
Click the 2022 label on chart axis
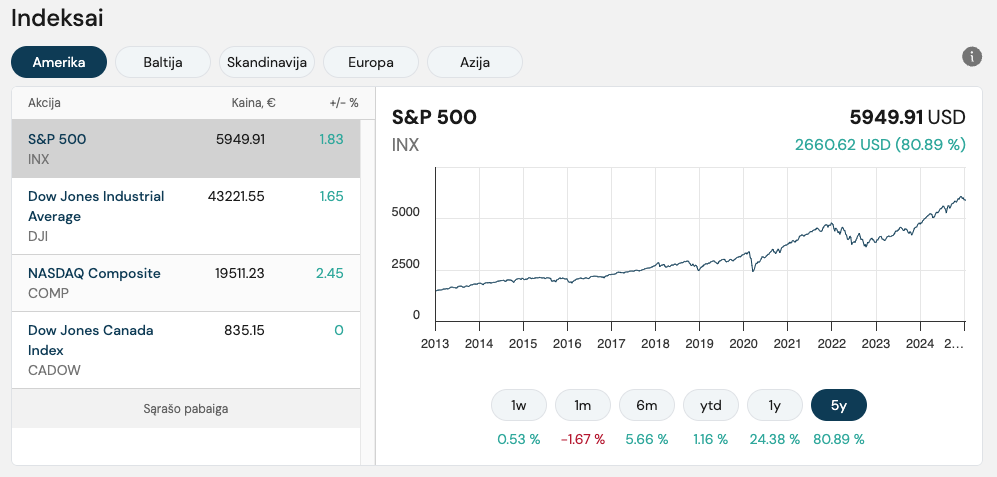[x=832, y=344]
